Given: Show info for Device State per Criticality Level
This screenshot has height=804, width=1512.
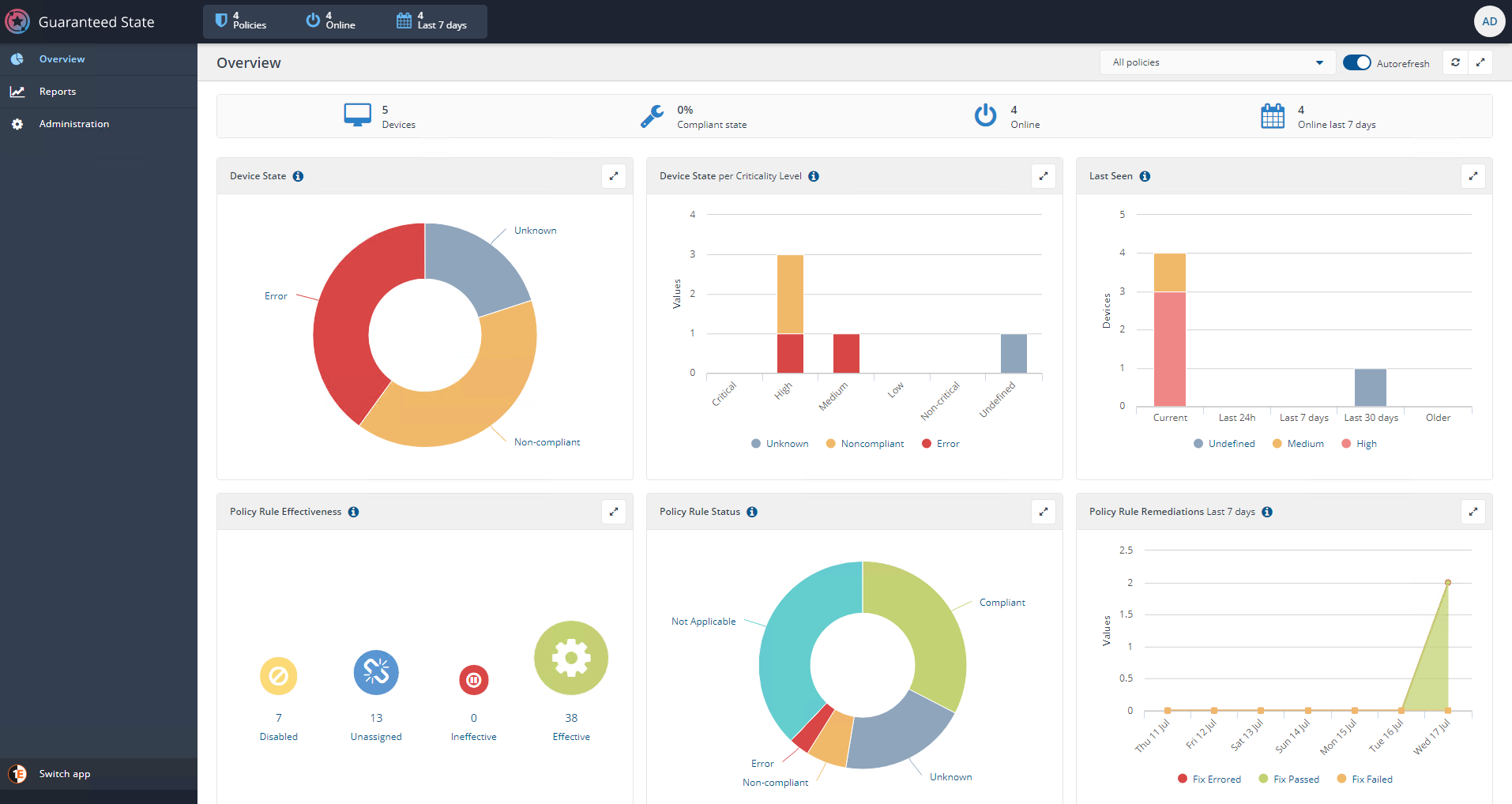Looking at the screenshot, I should (814, 176).
